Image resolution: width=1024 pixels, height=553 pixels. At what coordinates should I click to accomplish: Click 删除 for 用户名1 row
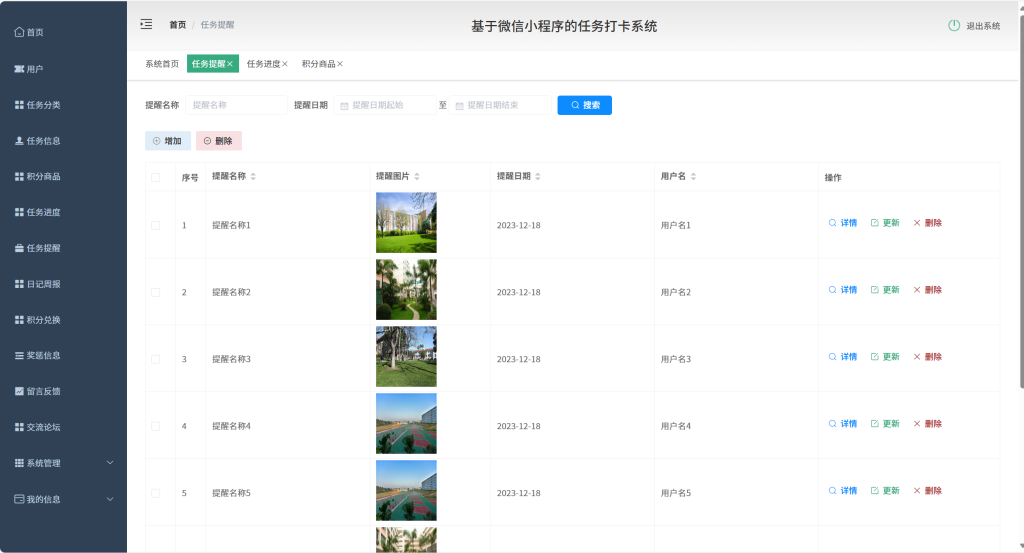[927, 223]
